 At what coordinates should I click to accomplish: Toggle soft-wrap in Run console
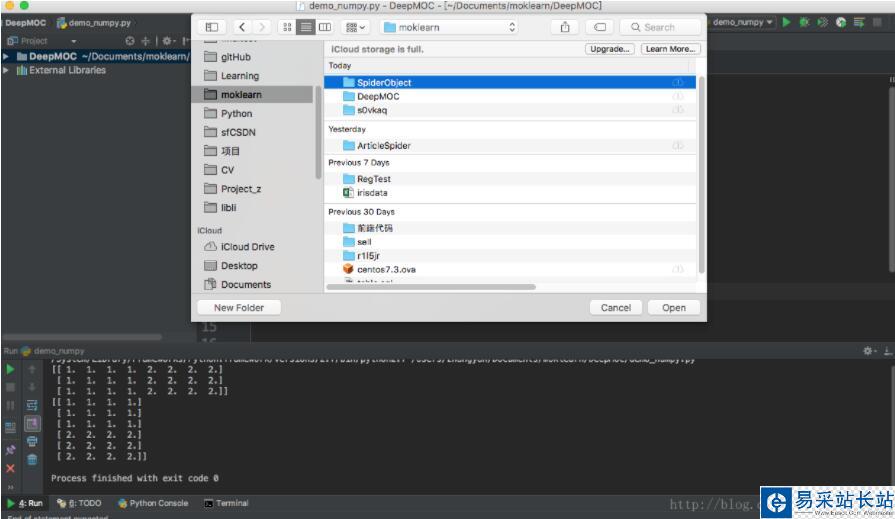tap(32, 405)
